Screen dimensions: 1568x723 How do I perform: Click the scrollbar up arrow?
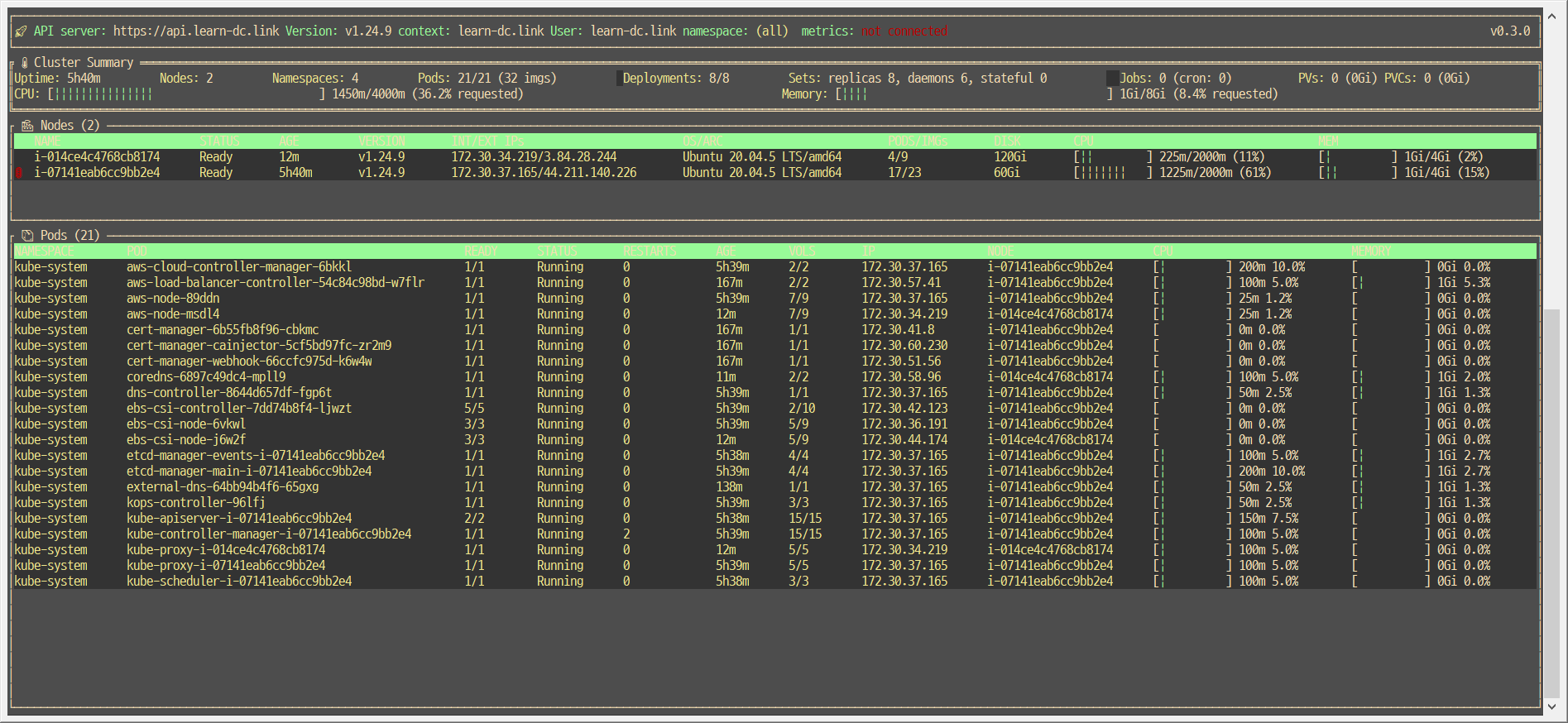point(1551,15)
